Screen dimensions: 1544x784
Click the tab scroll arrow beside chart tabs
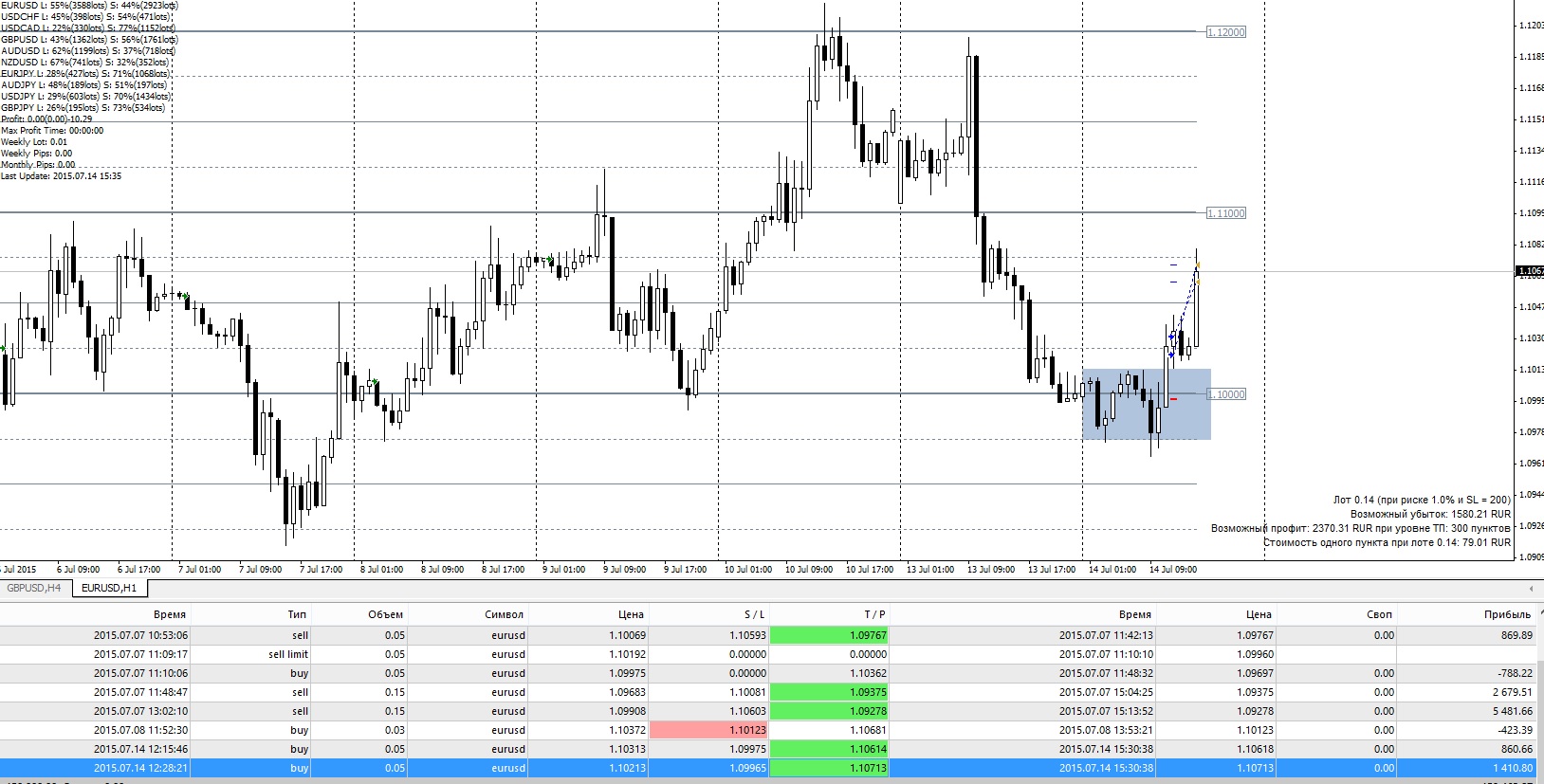coord(1530,589)
